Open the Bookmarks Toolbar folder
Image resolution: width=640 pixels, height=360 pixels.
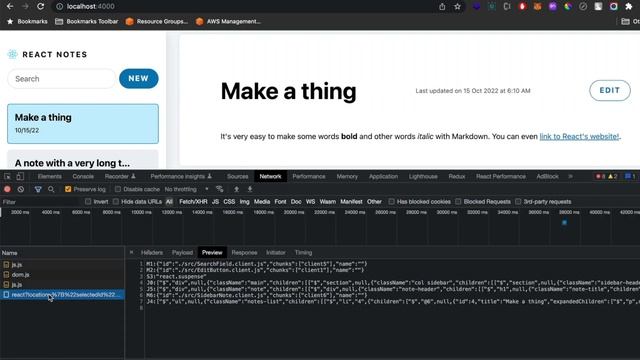click(87, 21)
